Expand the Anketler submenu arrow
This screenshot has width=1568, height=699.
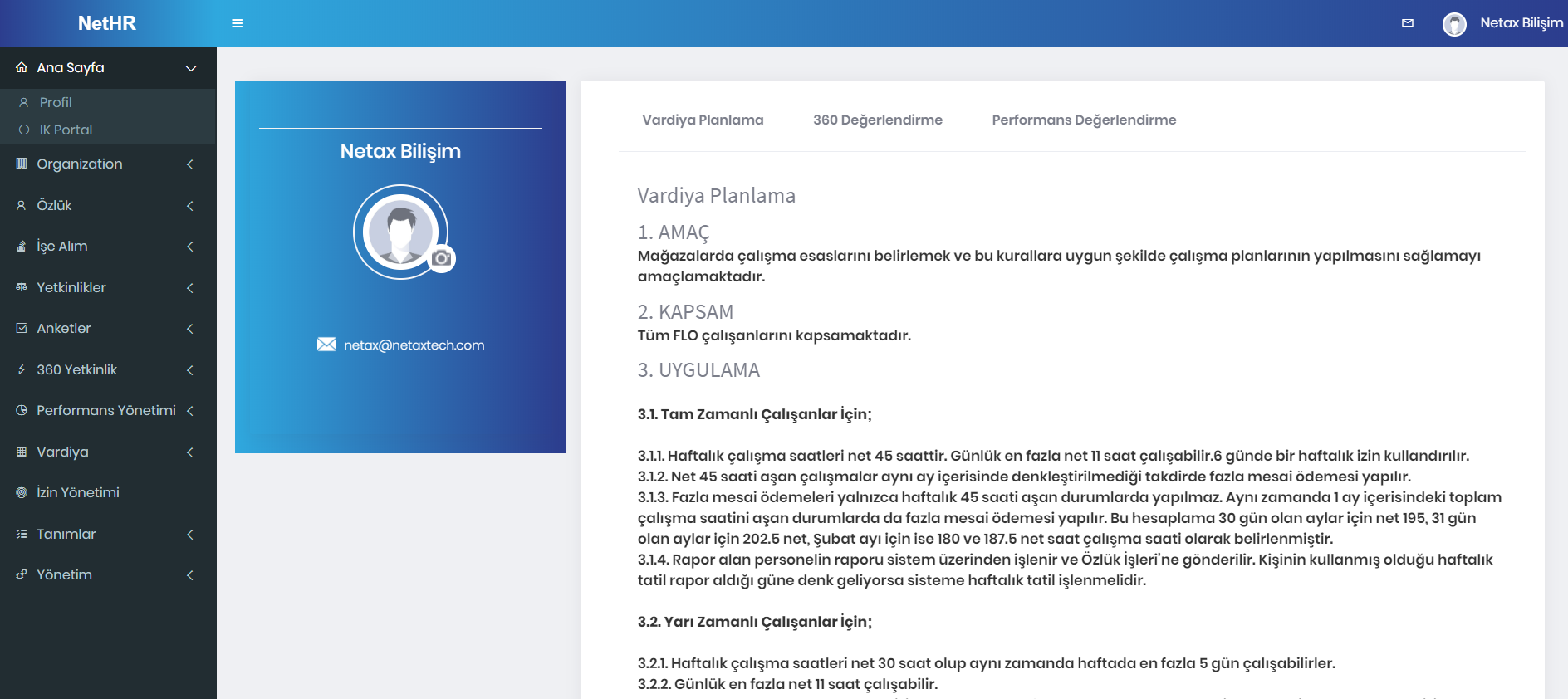tap(190, 329)
